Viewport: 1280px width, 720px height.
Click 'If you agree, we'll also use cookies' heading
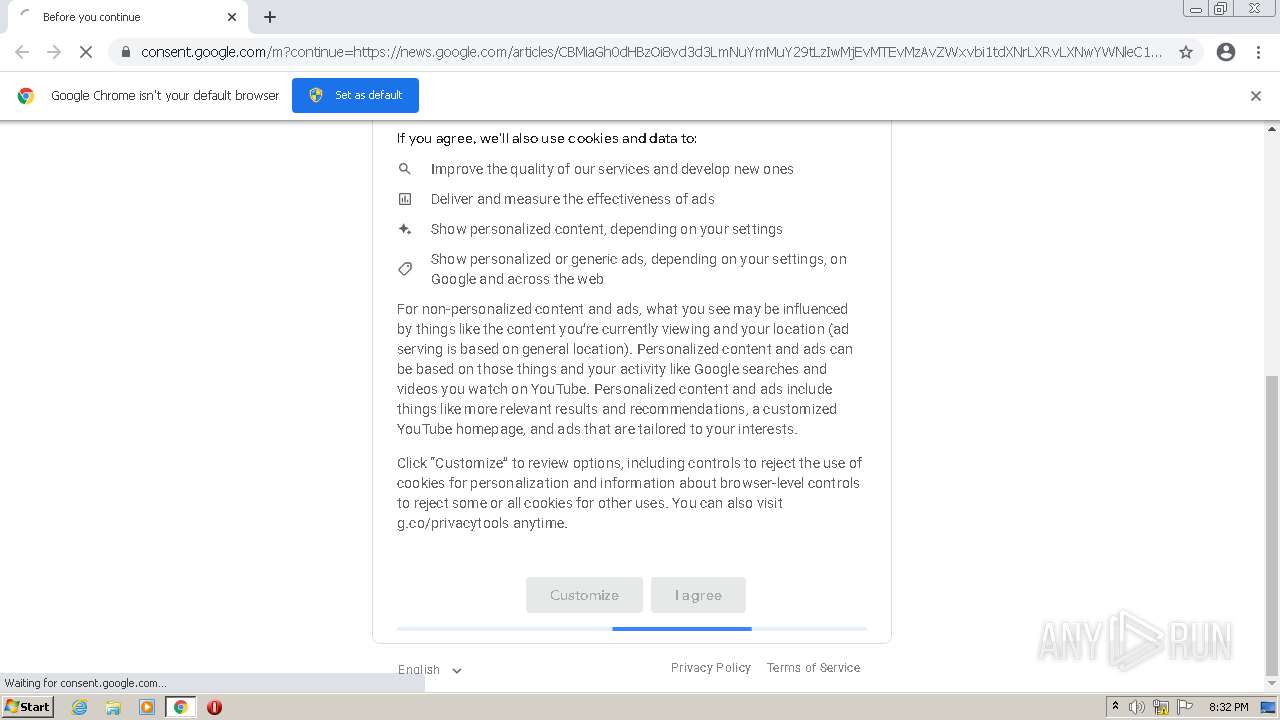[x=547, y=139]
